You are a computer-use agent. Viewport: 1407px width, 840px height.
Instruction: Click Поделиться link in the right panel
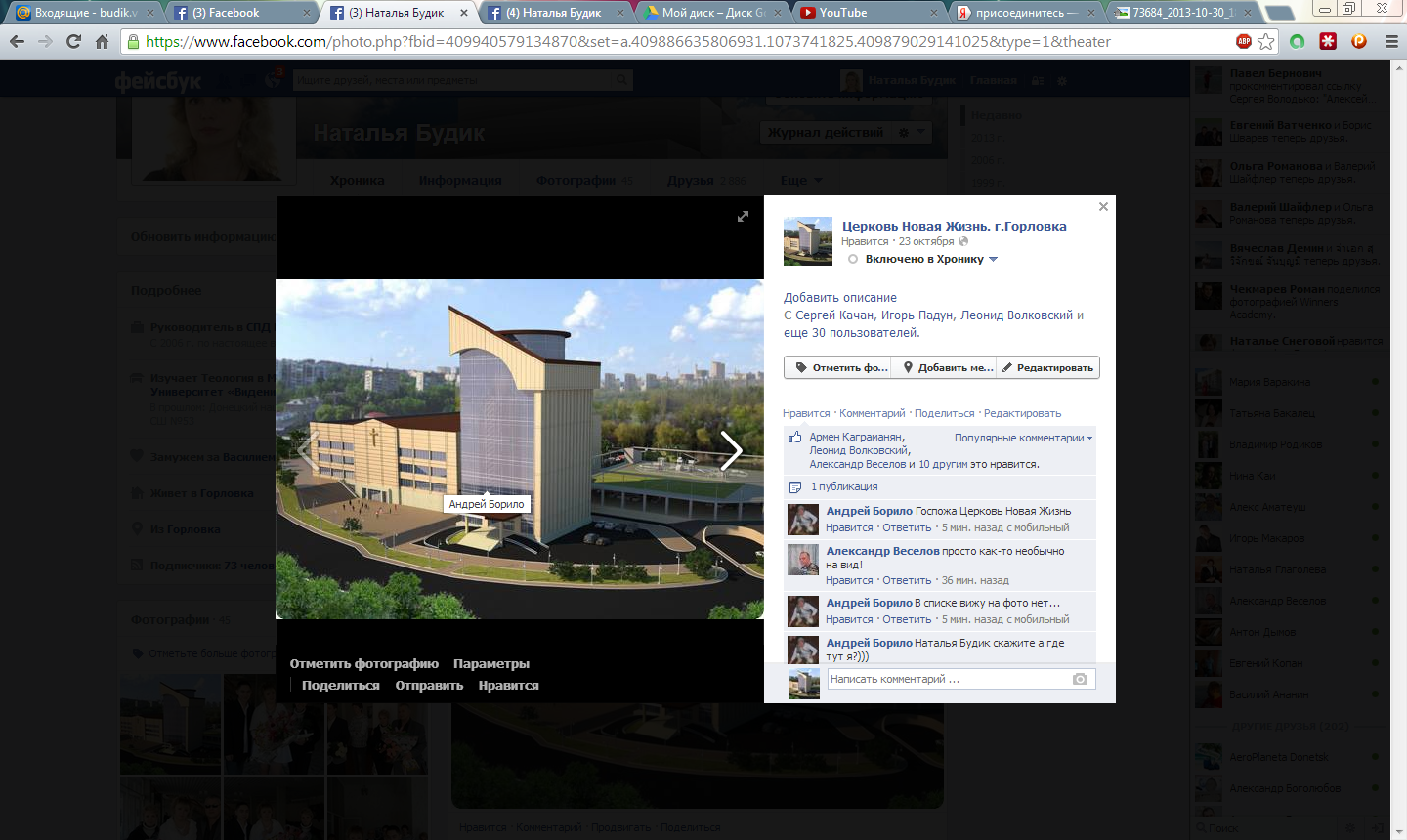[945, 413]
